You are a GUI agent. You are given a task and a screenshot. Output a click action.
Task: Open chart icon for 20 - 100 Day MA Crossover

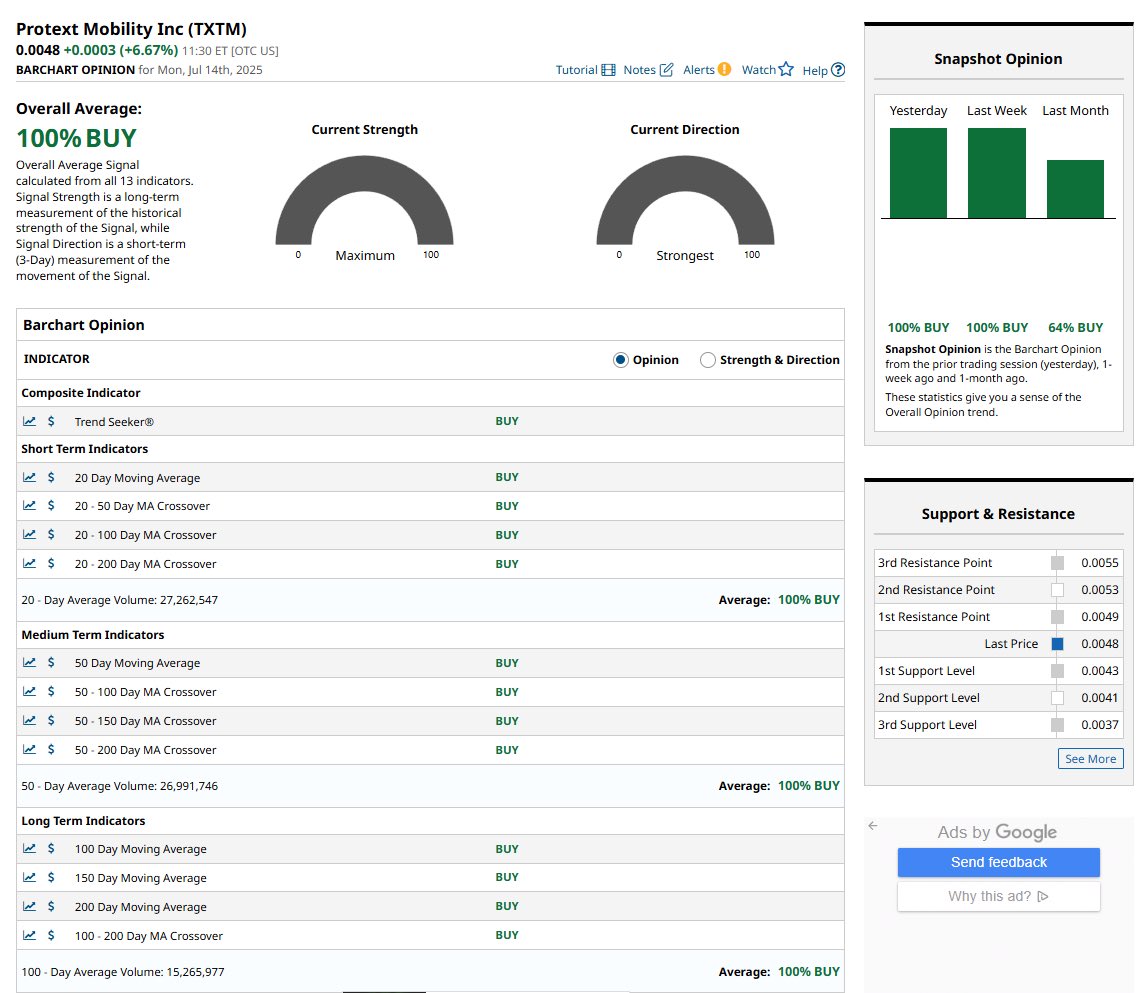click(29, 534)
